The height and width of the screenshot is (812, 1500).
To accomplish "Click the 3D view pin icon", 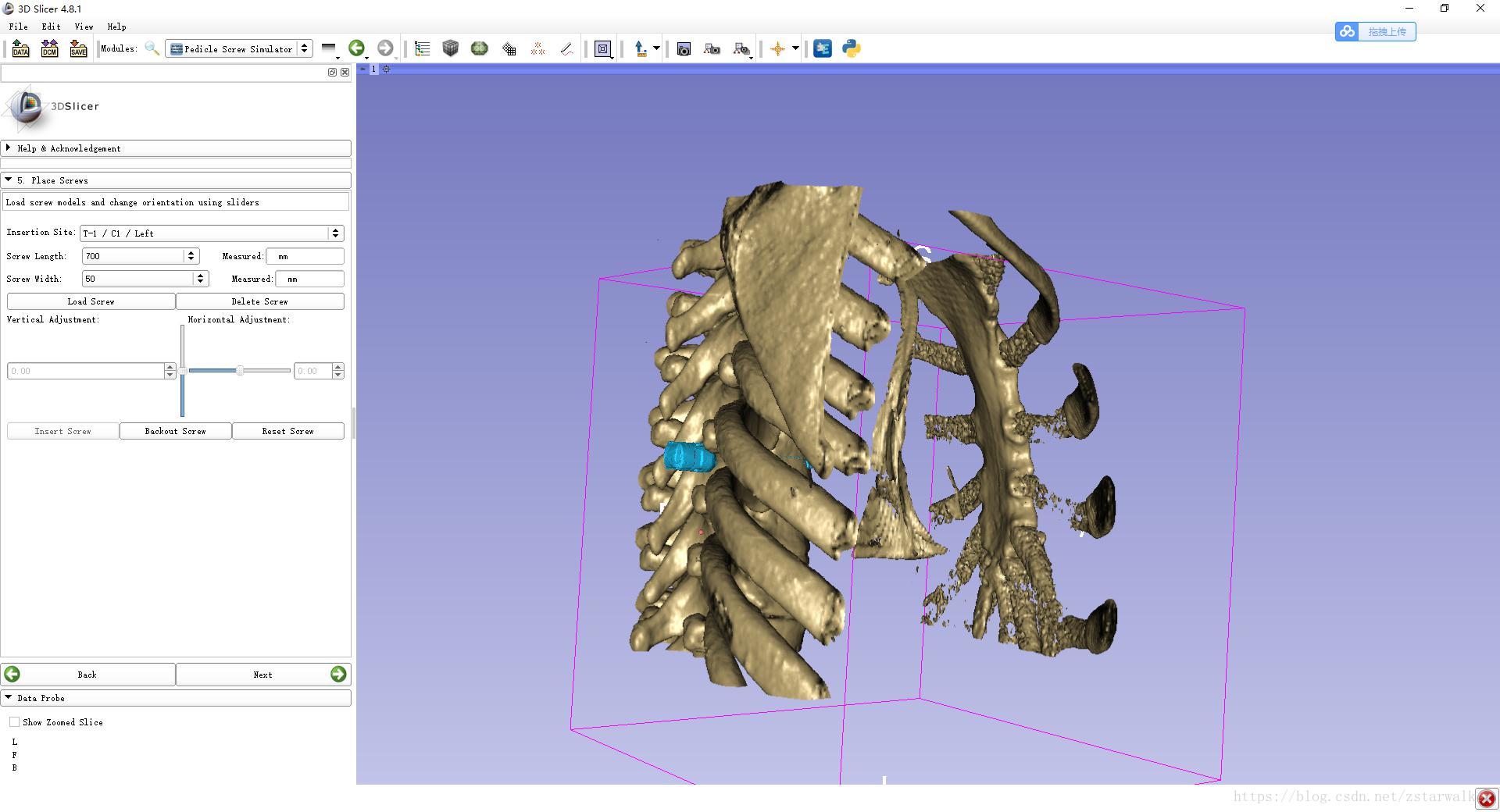I will tap(362, 69).
